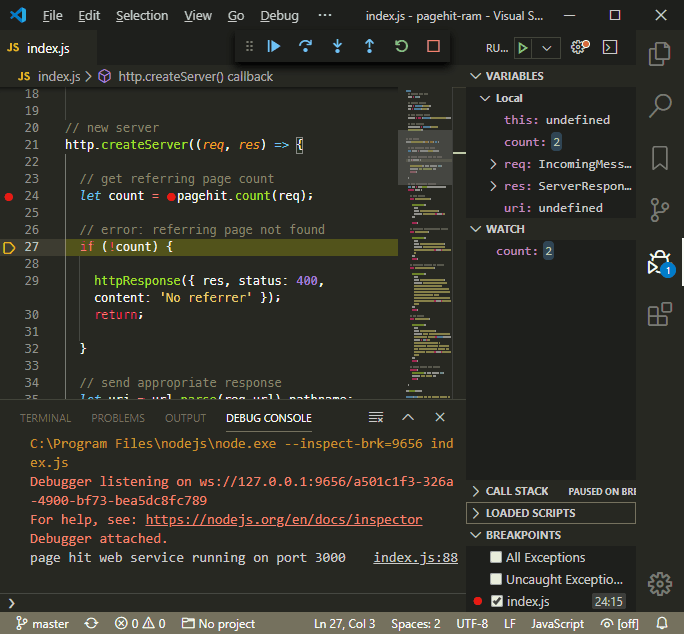Maximize the panel with the up chevron
Viewport: 684px width, 634px height.
(x=408, y=418)
